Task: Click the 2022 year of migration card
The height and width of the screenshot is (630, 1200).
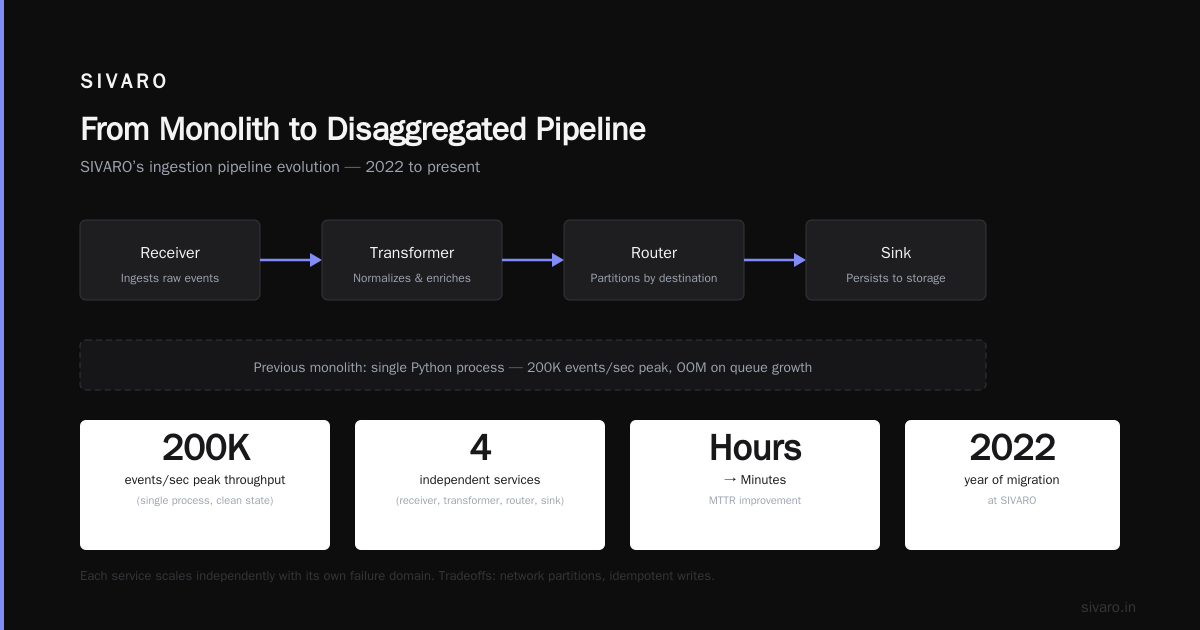Action: pos(1012,485)
